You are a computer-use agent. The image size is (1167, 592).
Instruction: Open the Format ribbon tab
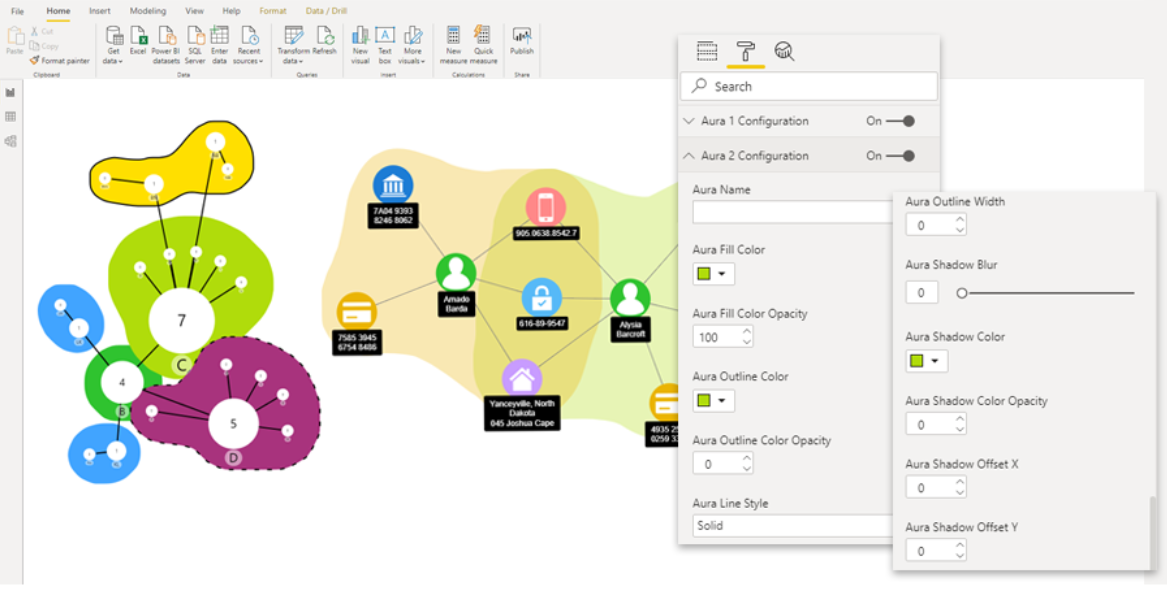pos(272,11)
